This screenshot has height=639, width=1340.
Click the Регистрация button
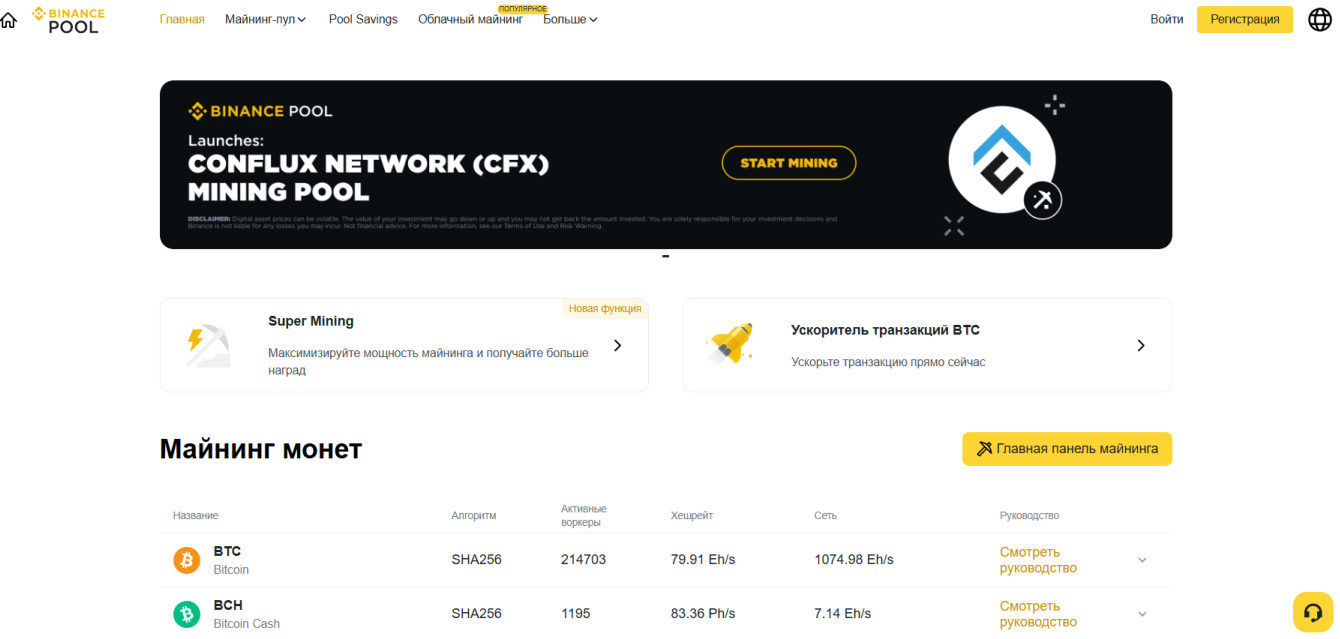(1244, 19)
